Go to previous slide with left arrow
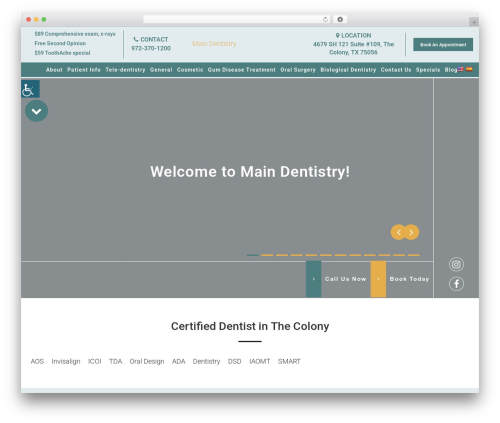Screen dimensions: 500x423 (x=398, y=232)
